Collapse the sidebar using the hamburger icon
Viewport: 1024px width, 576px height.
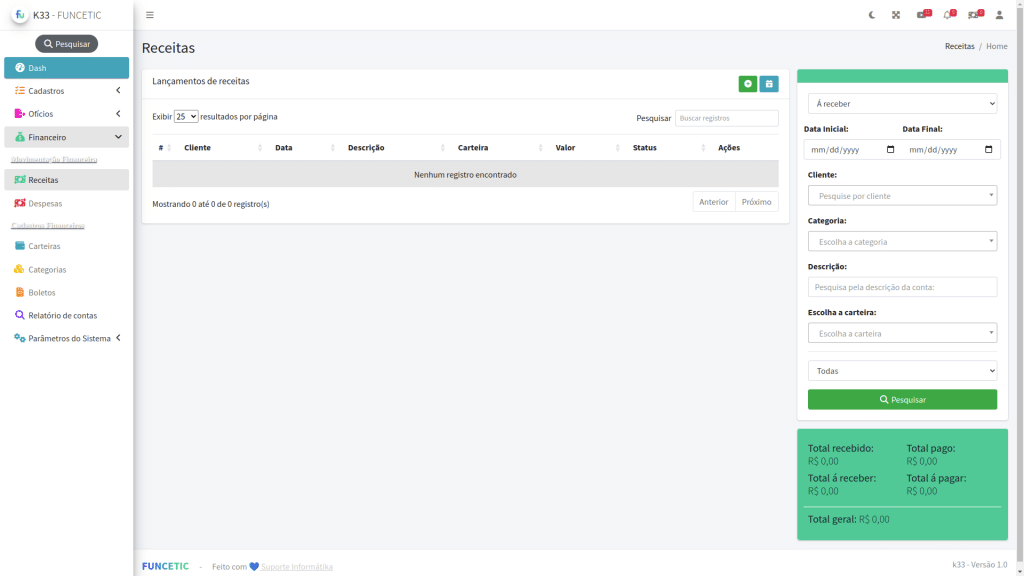click(150, 15)
